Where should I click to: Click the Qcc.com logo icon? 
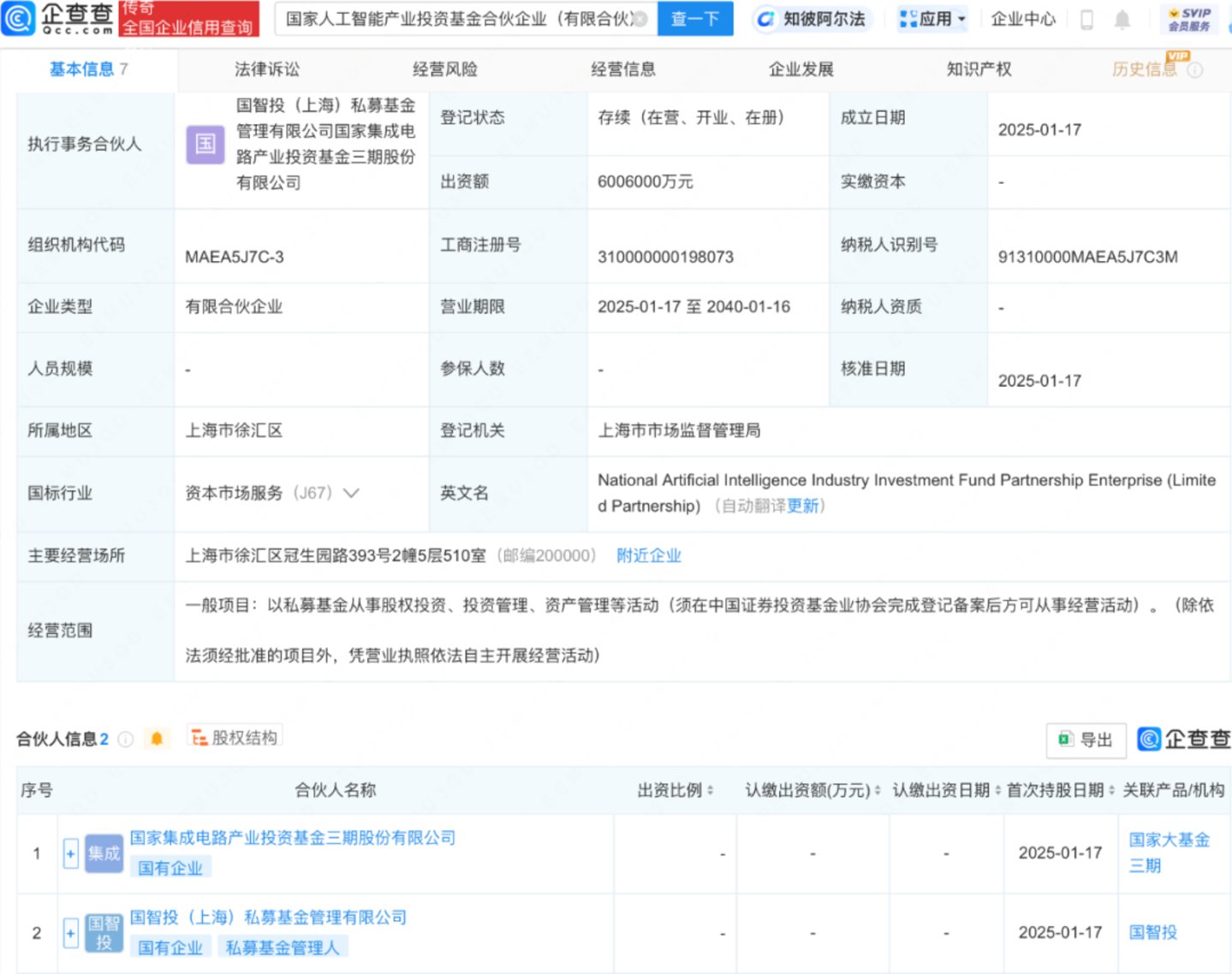(x=19, y=18)
